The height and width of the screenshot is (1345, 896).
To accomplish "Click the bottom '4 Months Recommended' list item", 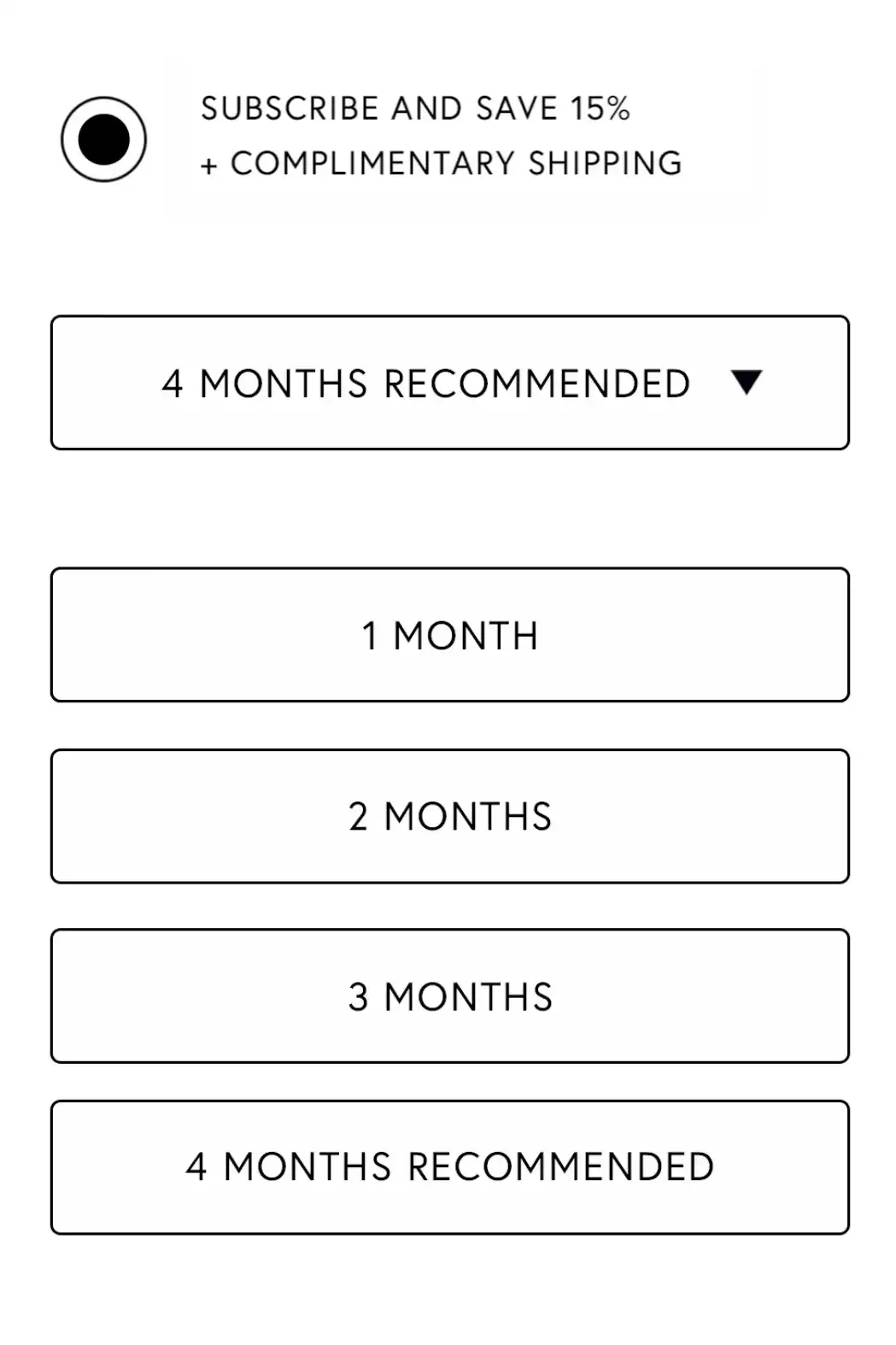I will pos(449,1167).
